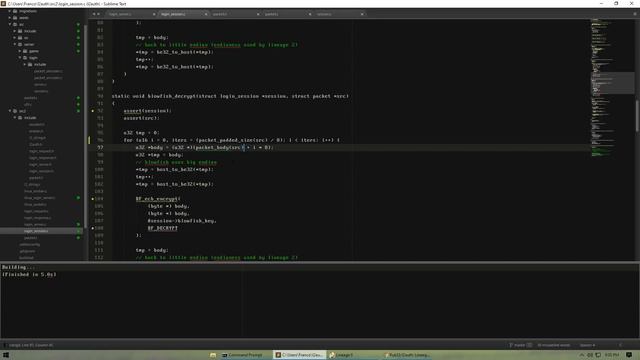Open packet.c below login_session.c in sidebar

pos(31,238)
